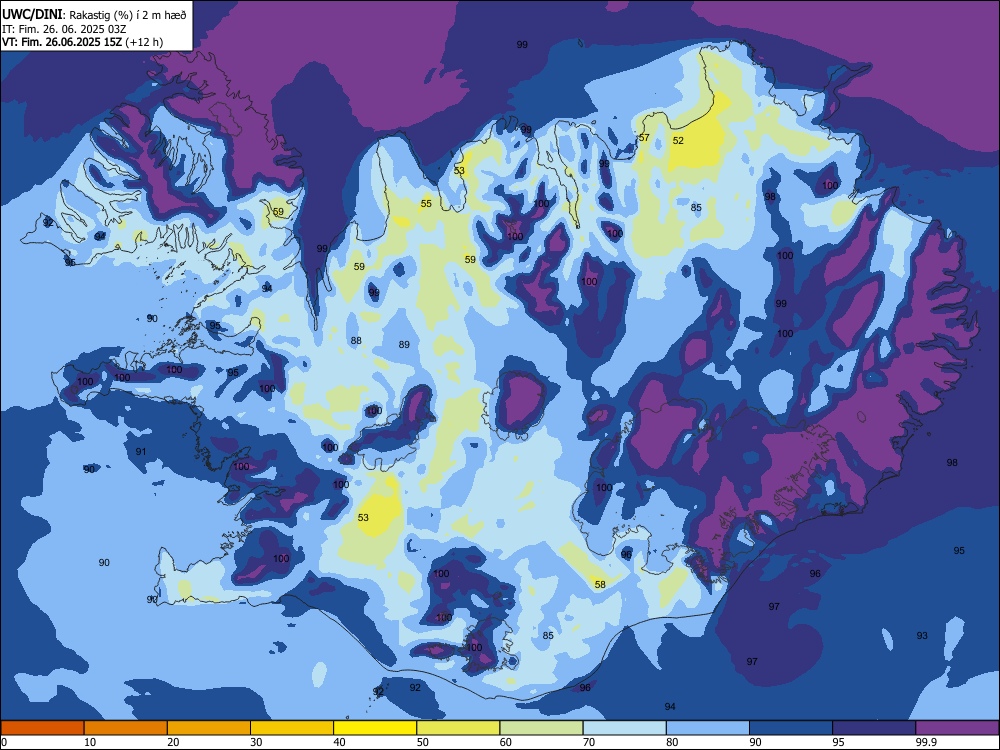Click the orange 10–20 legend swatch
The width and height of the screenshot is (1000, 750).
tap(126, 728)
